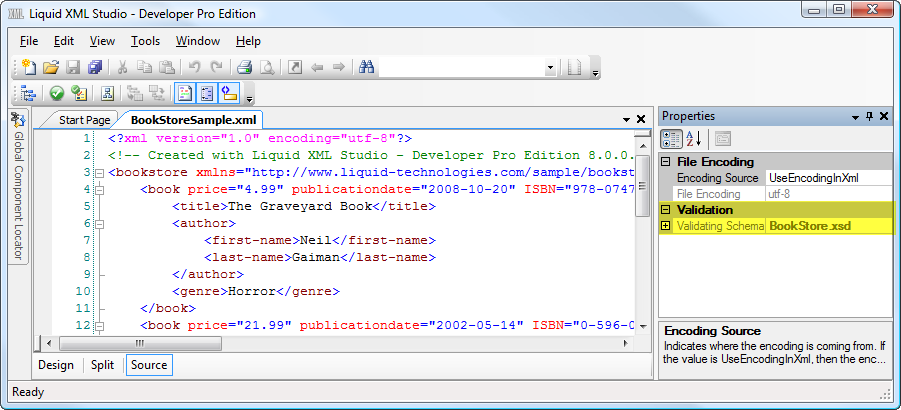Select the BookStoreSample.xml tab
Viewport: 901px width, 410px height.
click(x=193, y=120)
